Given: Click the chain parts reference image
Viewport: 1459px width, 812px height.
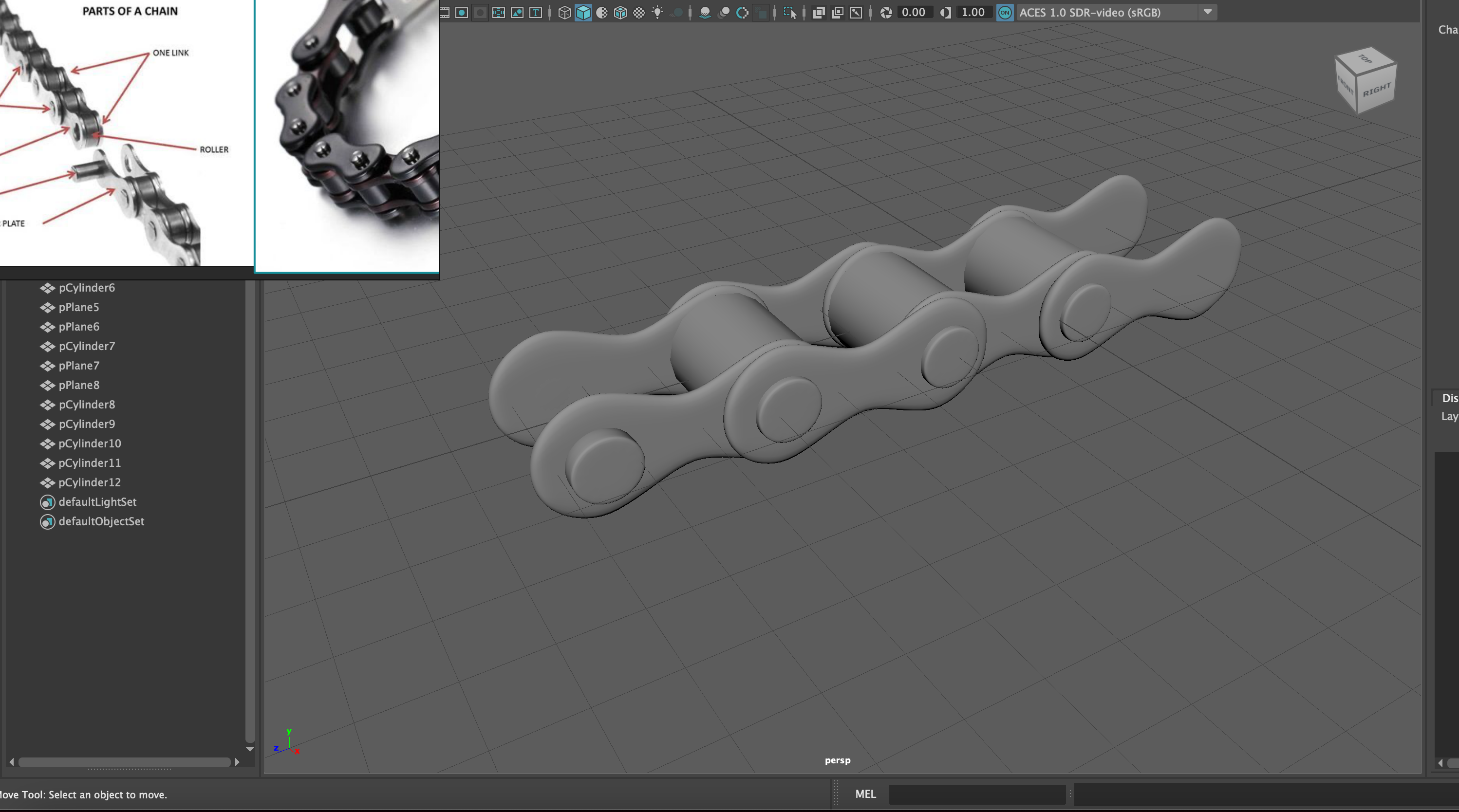Looking at the screenshot, I should tap(126, 133).
